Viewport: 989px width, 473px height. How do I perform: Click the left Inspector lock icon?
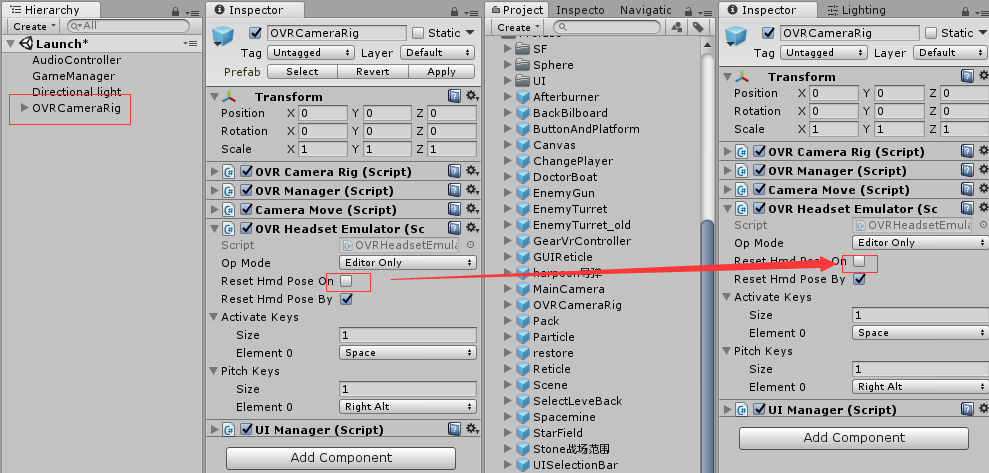pos(452,11)
